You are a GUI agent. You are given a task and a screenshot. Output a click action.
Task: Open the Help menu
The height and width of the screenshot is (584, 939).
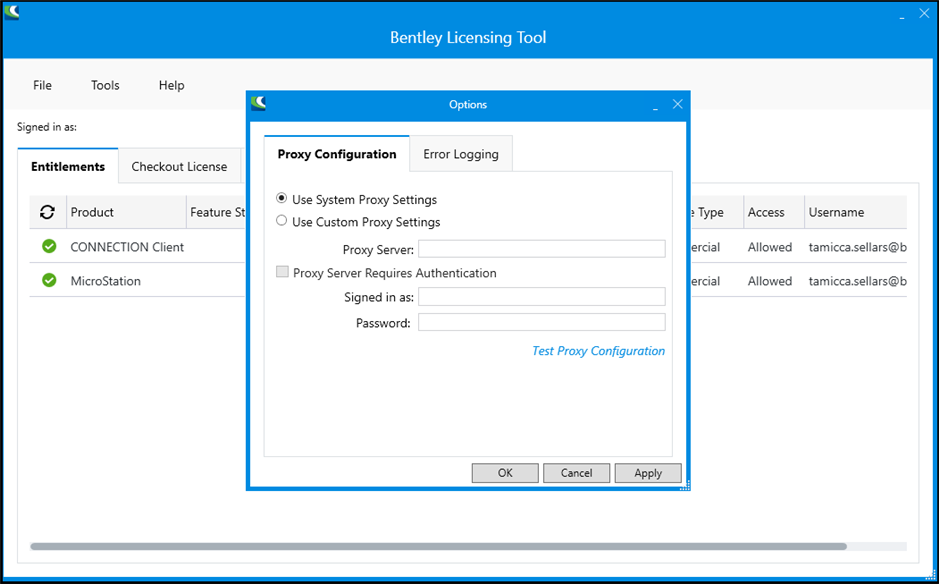171,85
